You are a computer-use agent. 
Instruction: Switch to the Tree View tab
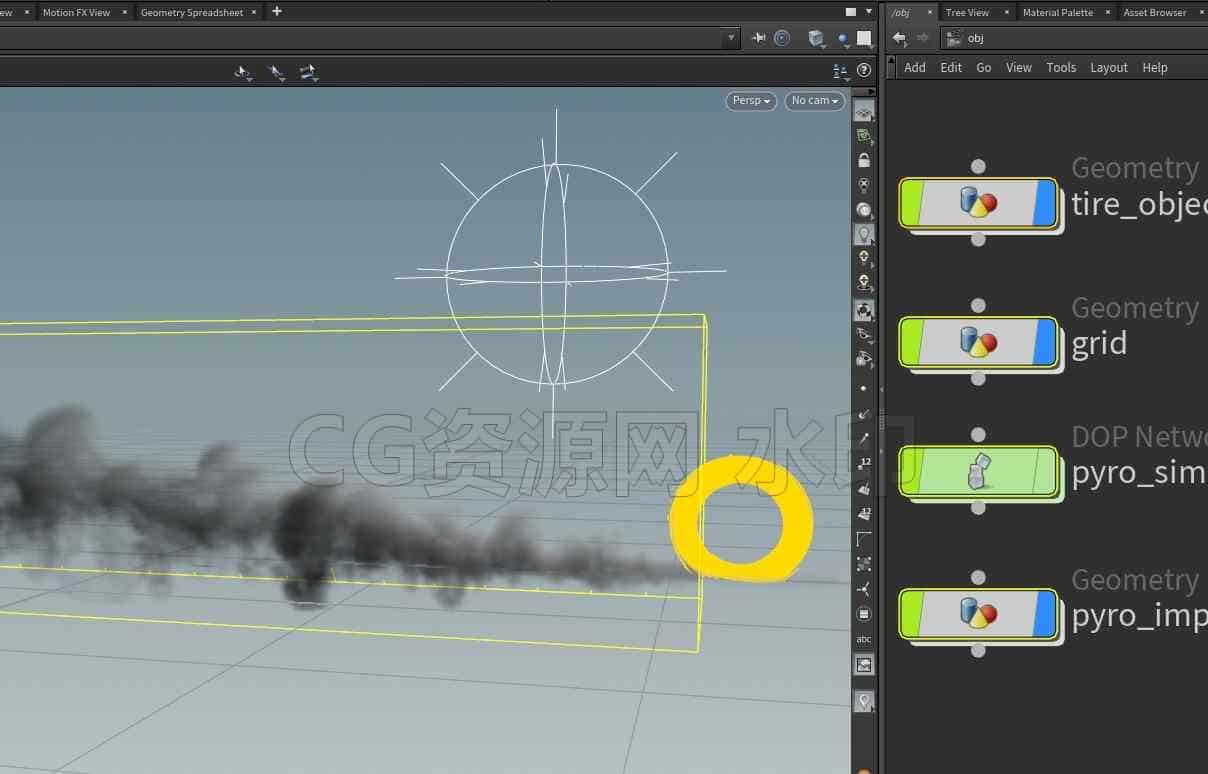tap(967, 13)
